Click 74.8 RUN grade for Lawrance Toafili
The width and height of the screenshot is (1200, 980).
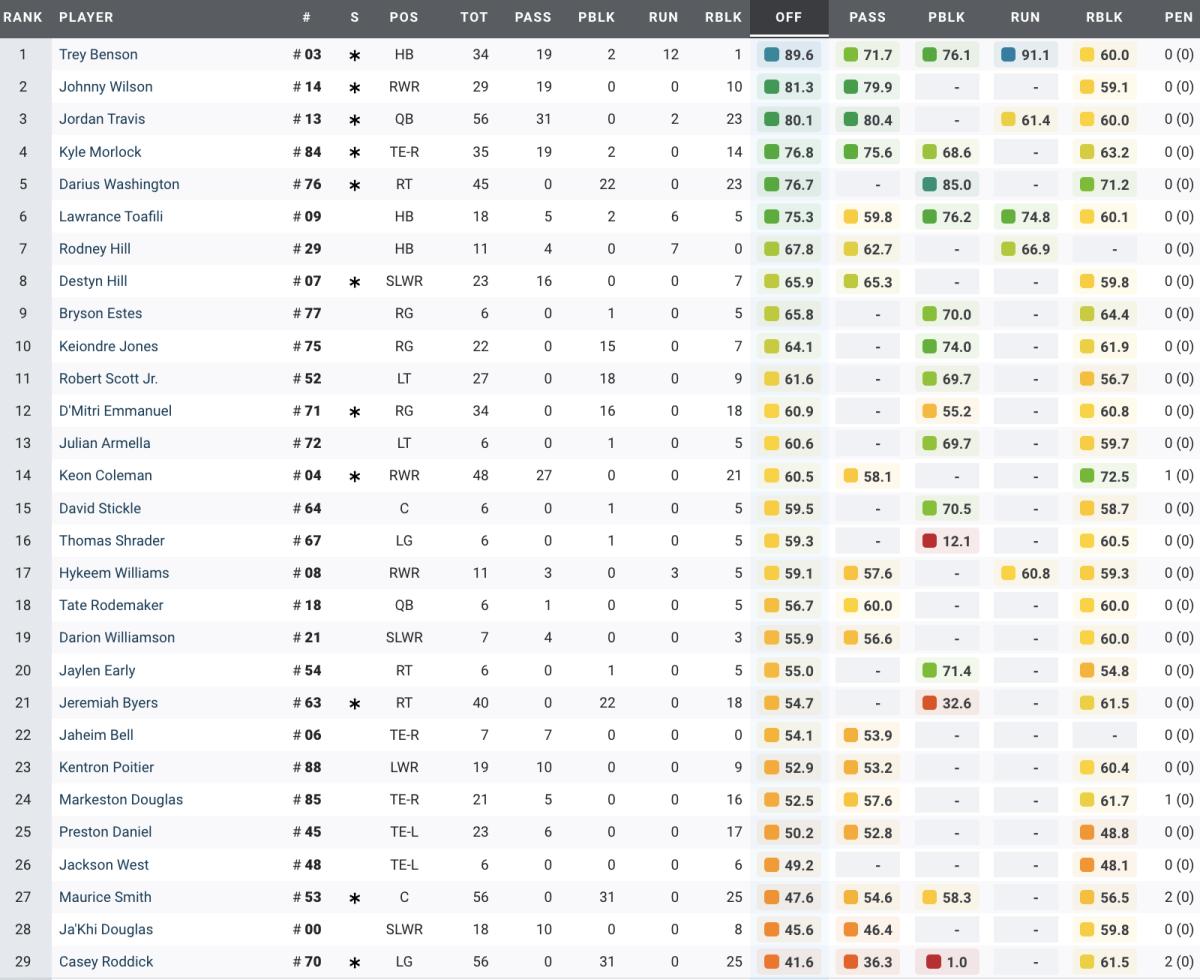tap(1026, 217)
